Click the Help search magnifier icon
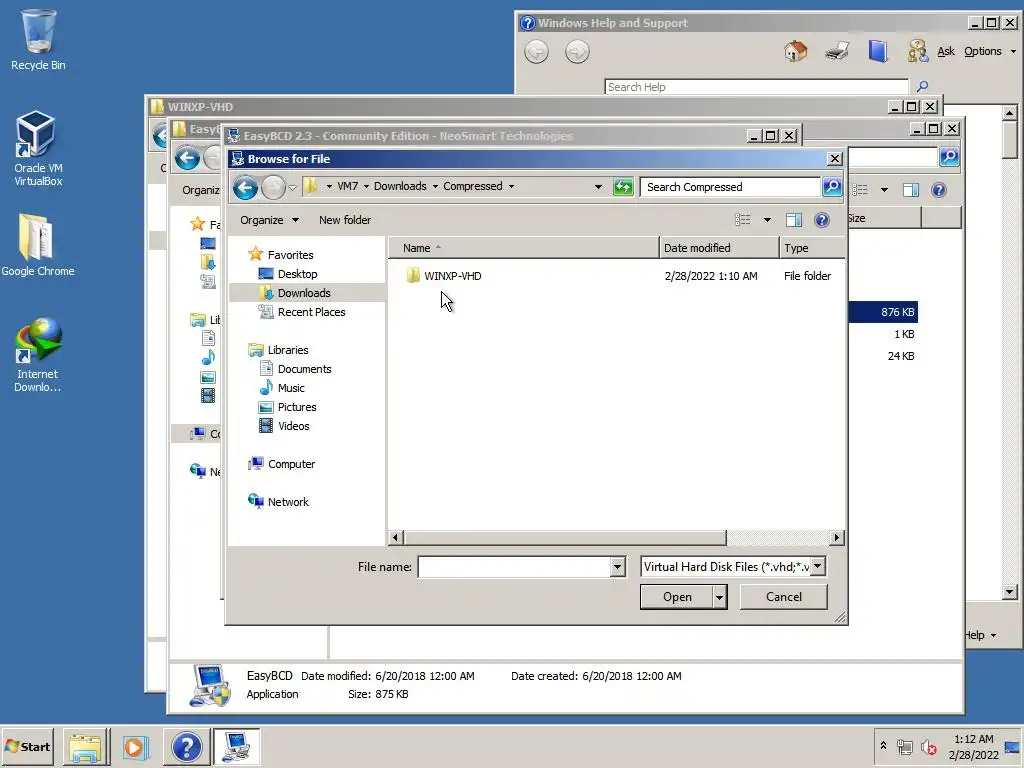The height and width of the screenshot is (768, 1024). tap(922, 86)
